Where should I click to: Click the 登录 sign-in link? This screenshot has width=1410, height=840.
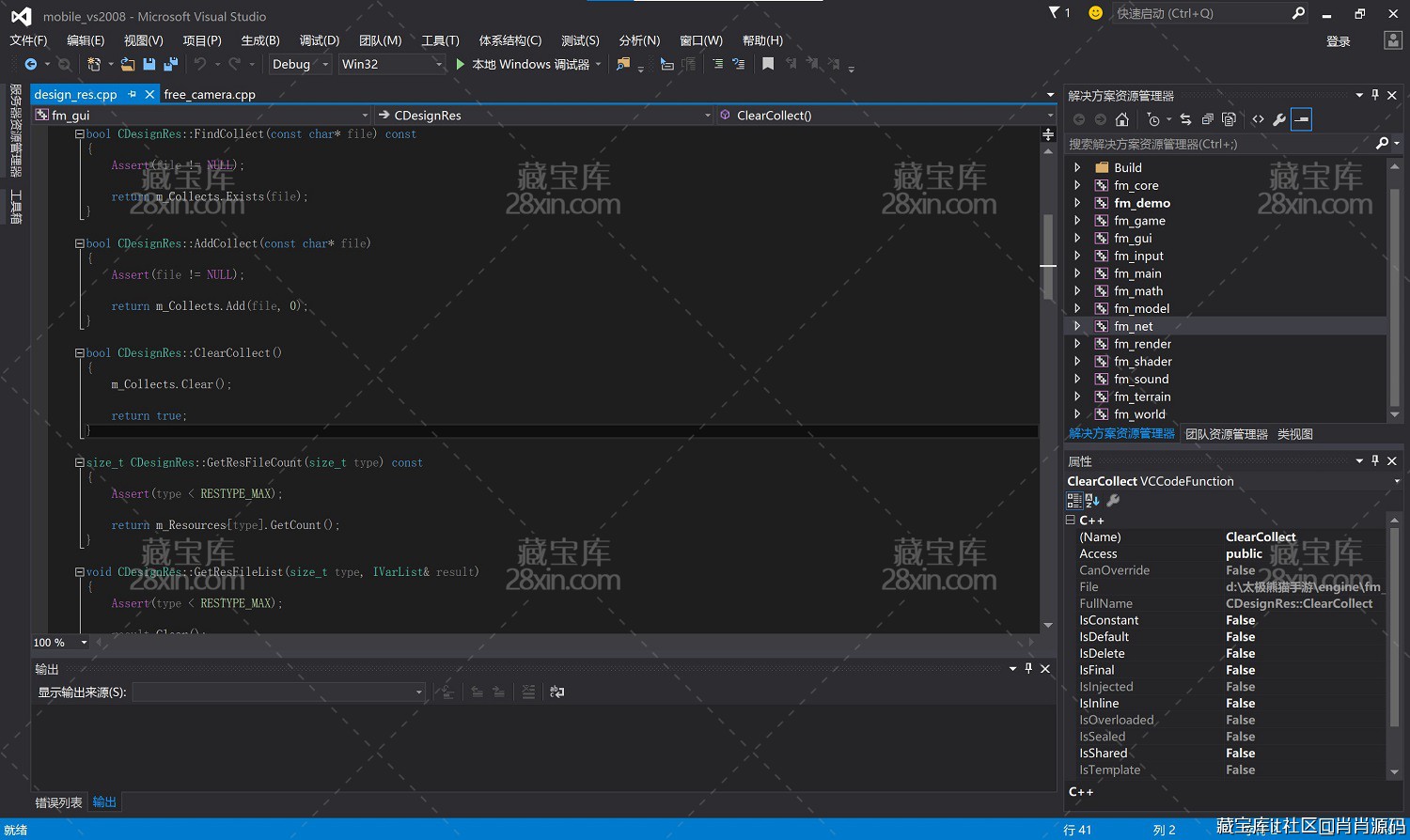(1339, 41)
